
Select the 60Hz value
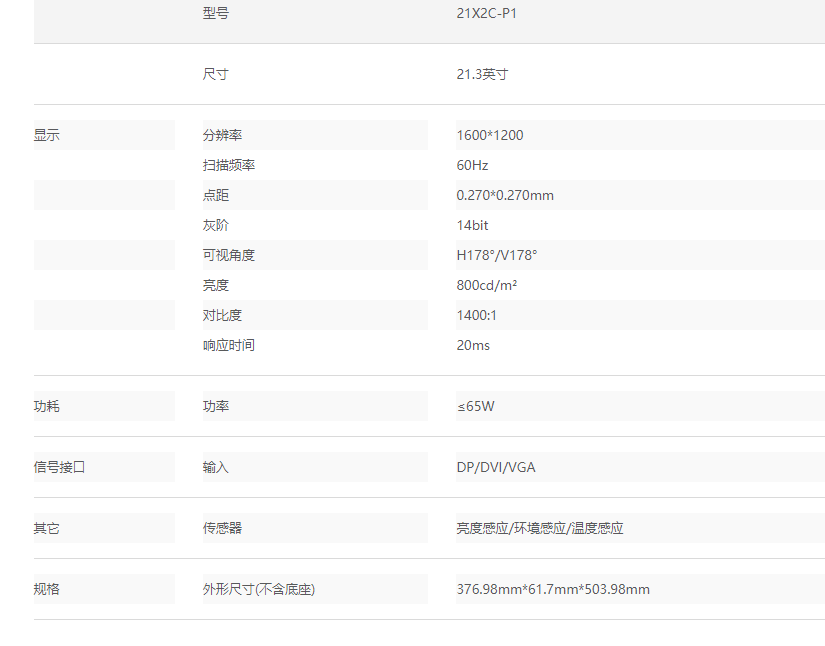(472, 165)
